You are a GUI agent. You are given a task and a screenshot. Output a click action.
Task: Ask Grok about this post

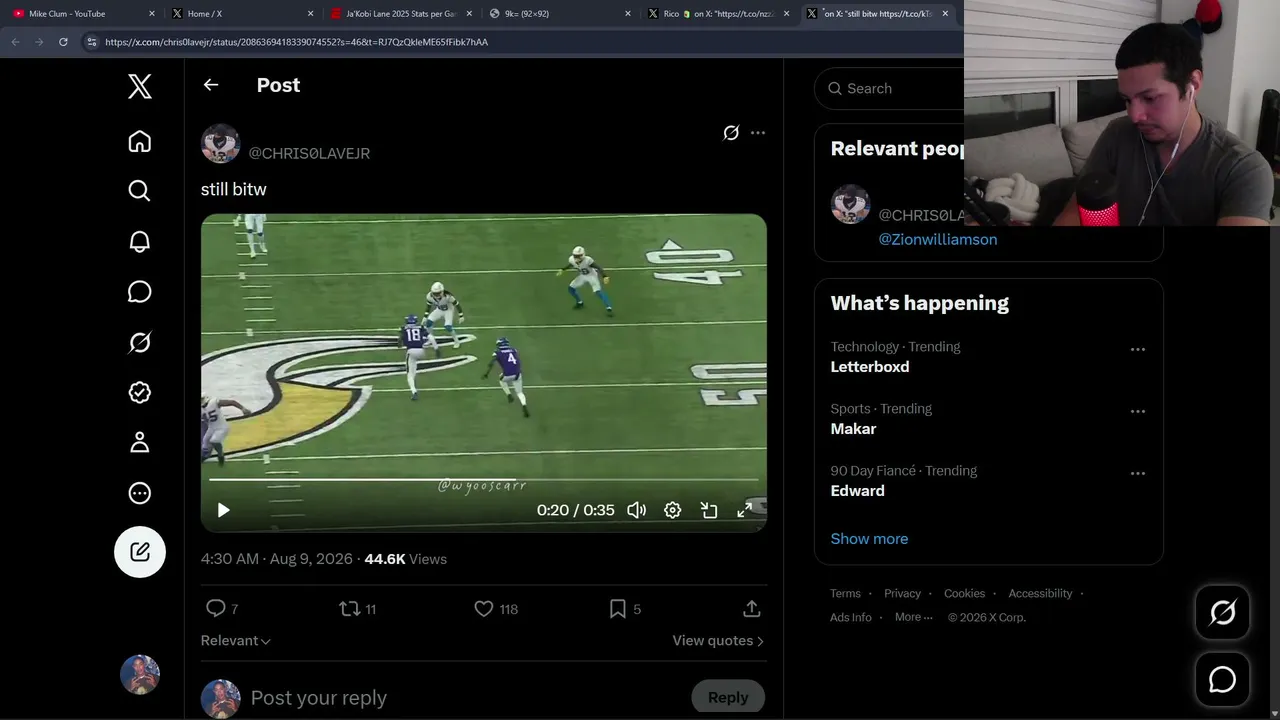point(731,133)
